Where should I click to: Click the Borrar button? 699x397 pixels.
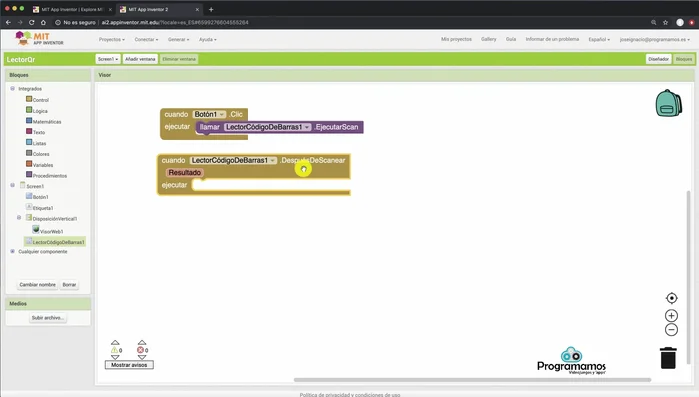pyautogui.click(x=69, y=284)
